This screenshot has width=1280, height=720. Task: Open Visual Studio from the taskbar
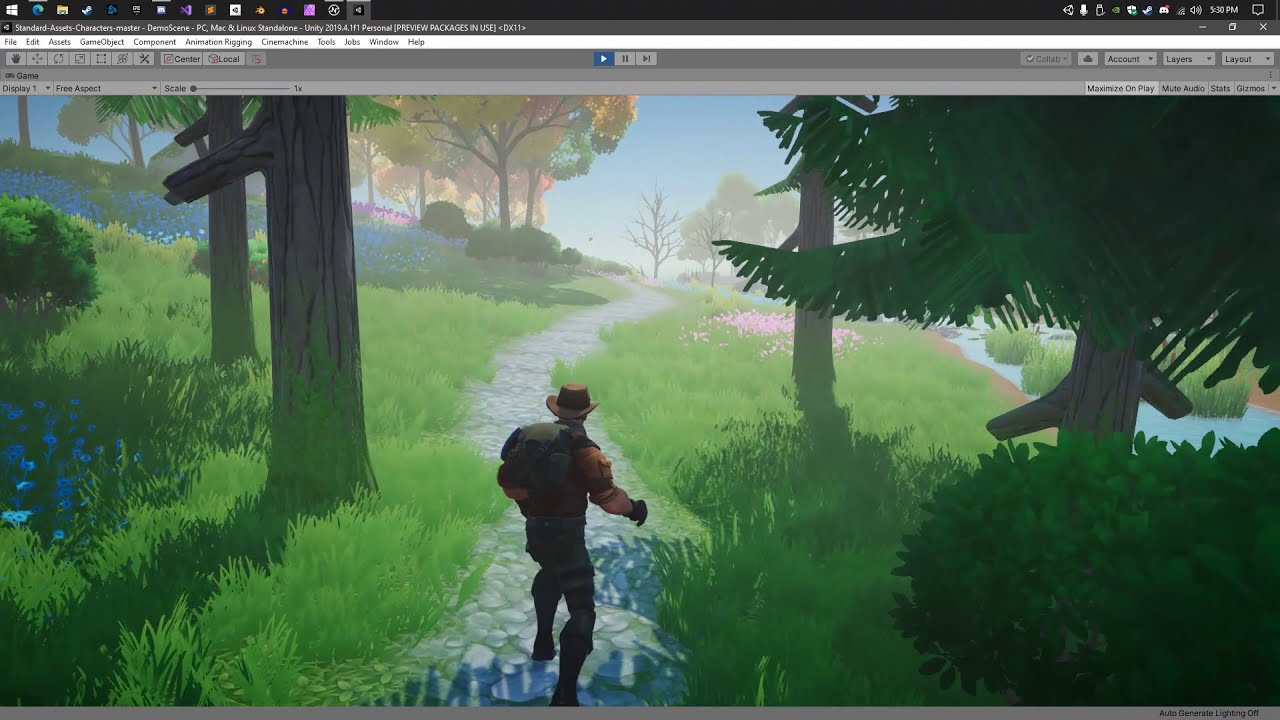pos(186,10)
